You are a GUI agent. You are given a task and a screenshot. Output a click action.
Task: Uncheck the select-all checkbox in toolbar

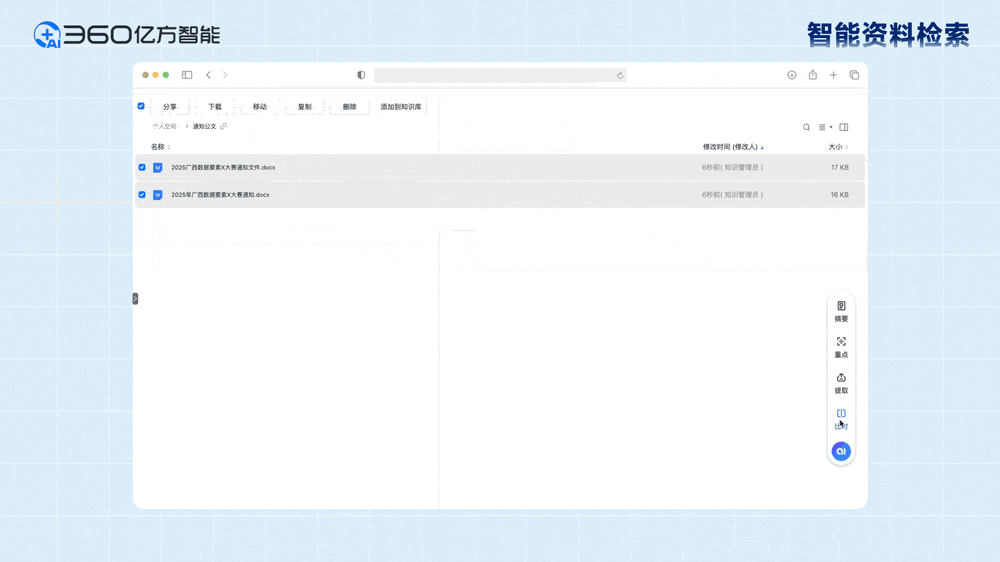coord(141,106)
